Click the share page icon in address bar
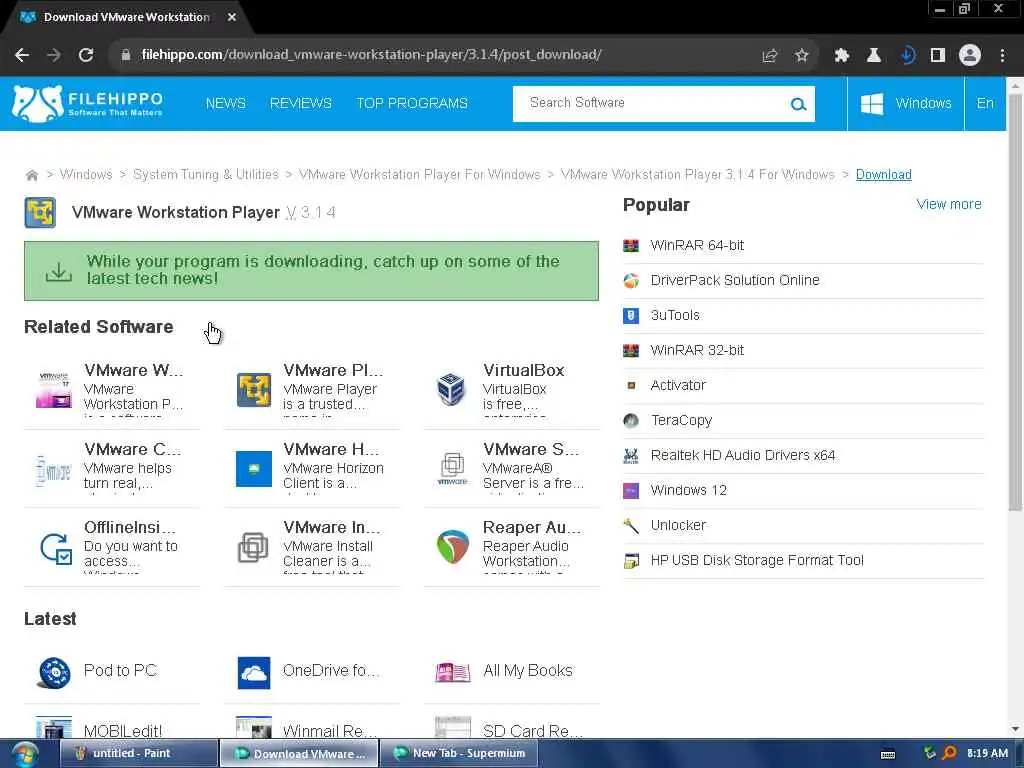 [769, 56]
